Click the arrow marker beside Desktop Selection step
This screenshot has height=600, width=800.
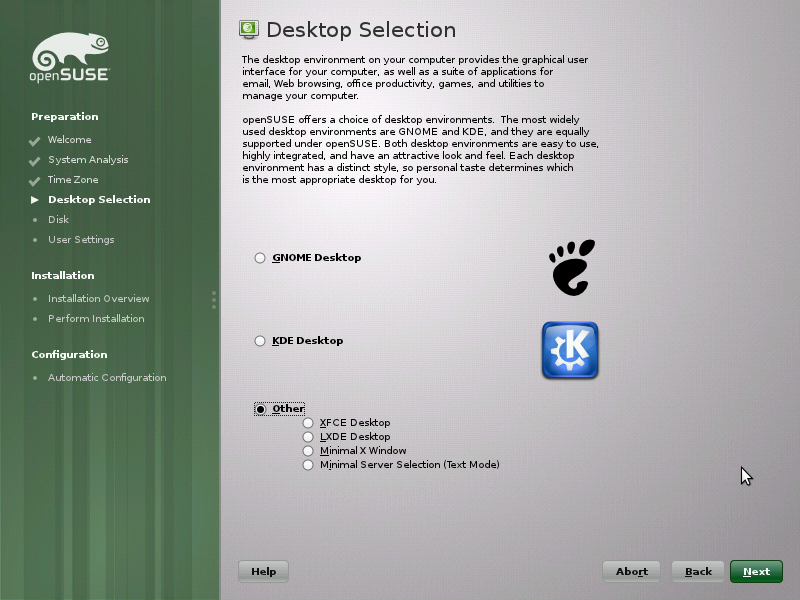[33, 199]
